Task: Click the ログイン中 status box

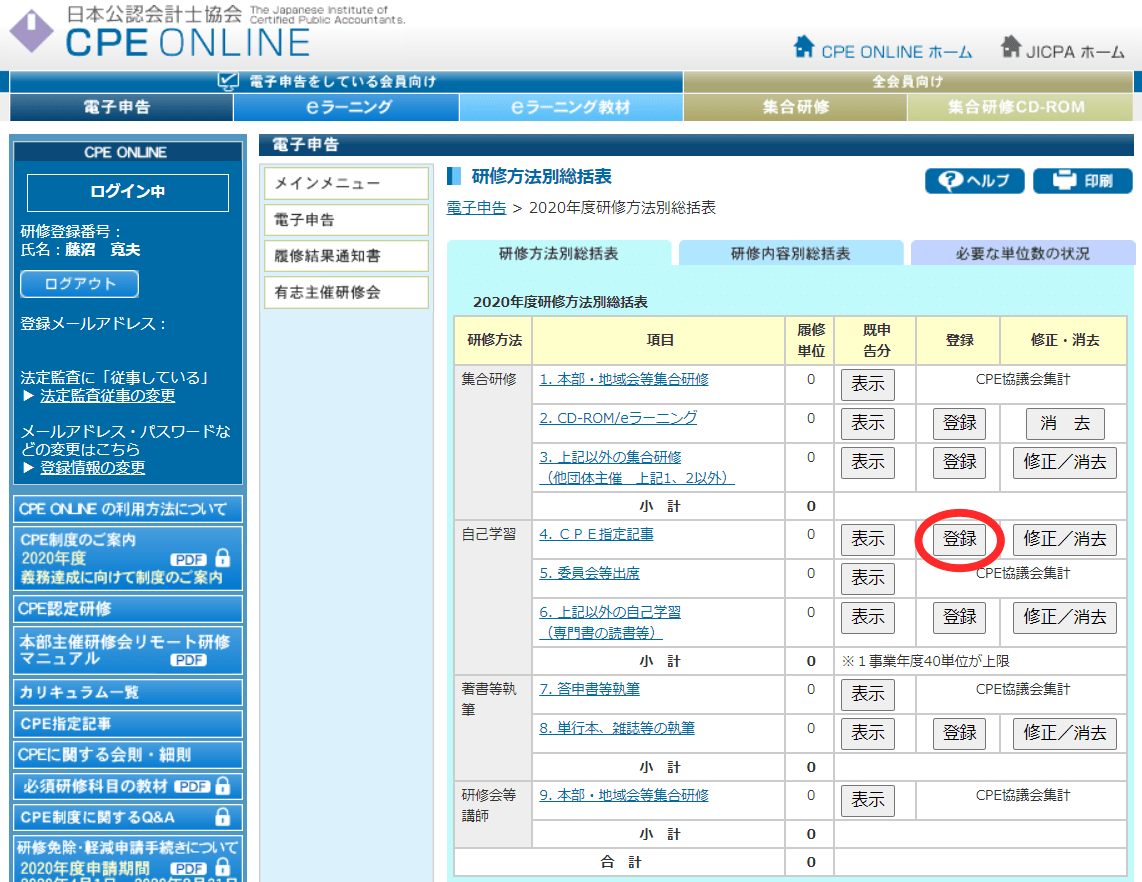Action: coord(127,192)
